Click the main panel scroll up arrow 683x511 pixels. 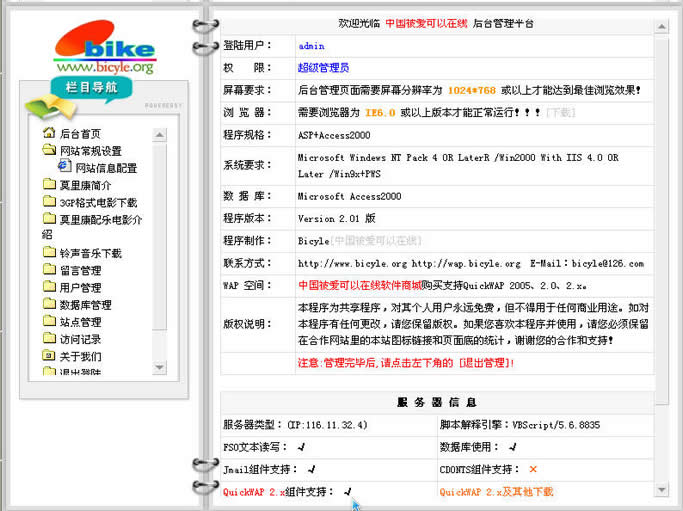661,27
